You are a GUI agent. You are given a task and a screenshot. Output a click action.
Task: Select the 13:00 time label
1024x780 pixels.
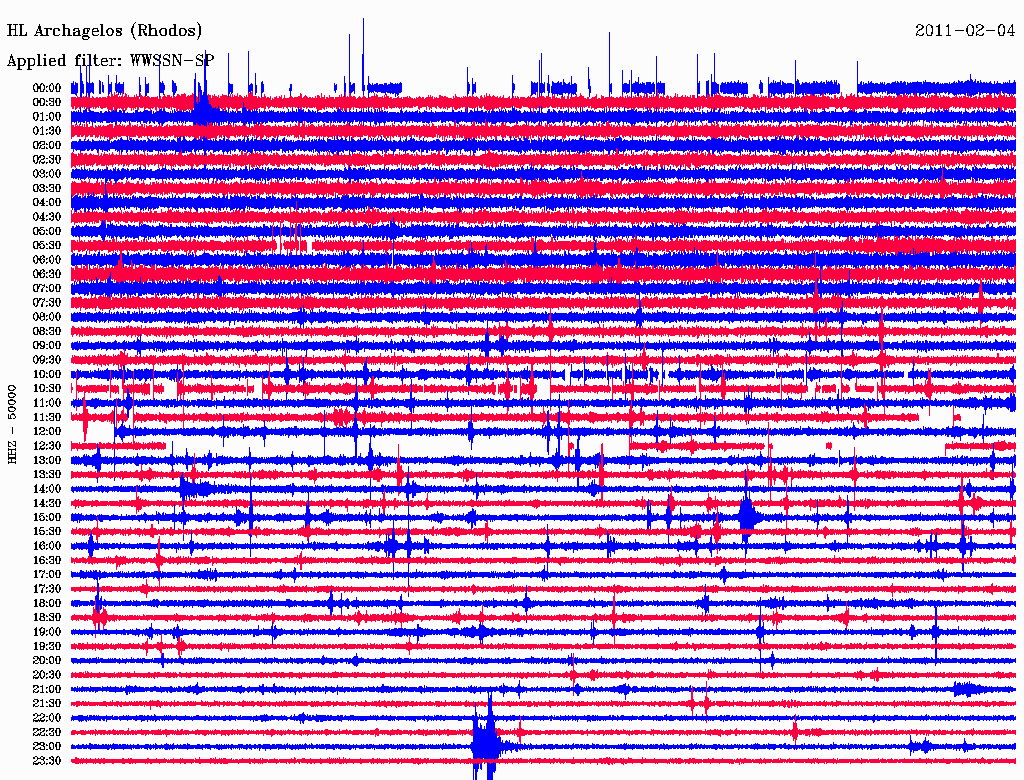(x=47, y=461)
